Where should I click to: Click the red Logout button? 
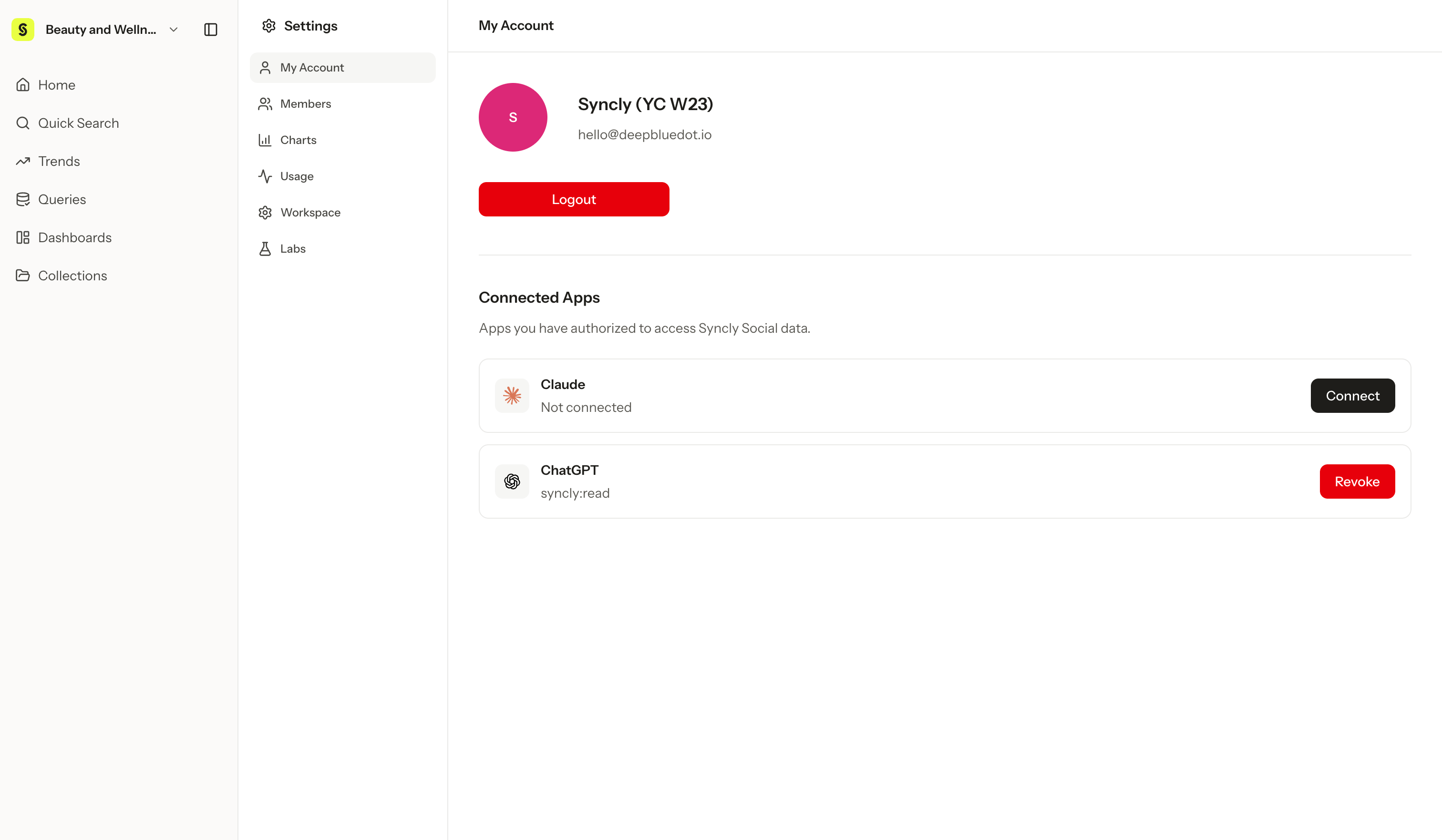tap(574, 199)
